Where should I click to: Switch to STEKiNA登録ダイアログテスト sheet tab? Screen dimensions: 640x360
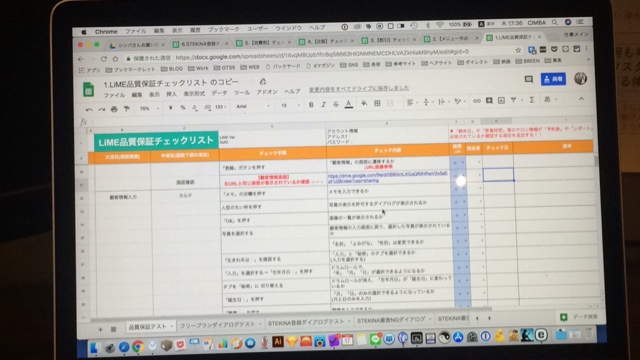306,322
